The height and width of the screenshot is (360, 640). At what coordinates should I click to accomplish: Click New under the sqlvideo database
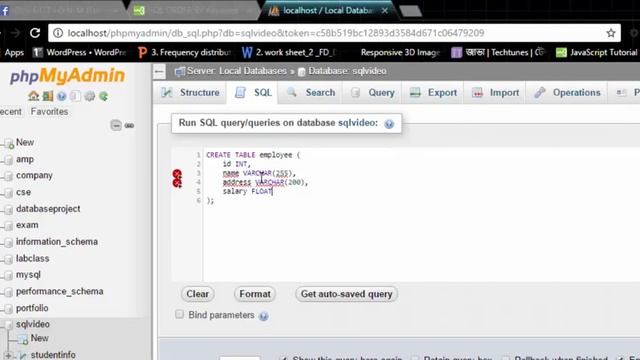[39, 338]
